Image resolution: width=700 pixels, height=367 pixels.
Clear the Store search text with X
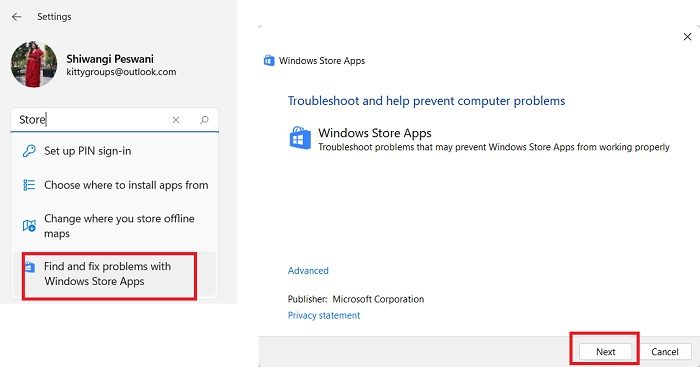pyautogui.click(x=176, y=120)
